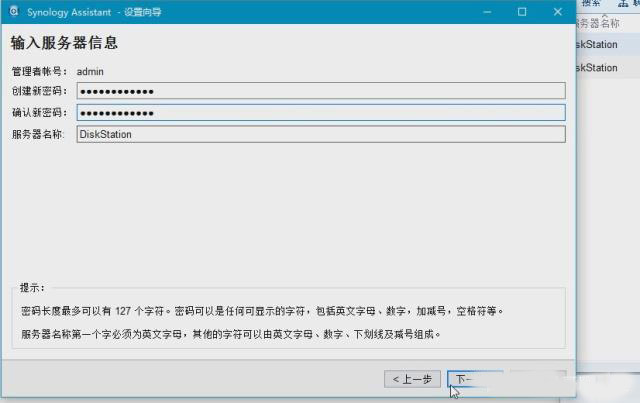Click the create new password field
Image resolution: width=640 pixels, height=403 pixels.
pos(321,91)
